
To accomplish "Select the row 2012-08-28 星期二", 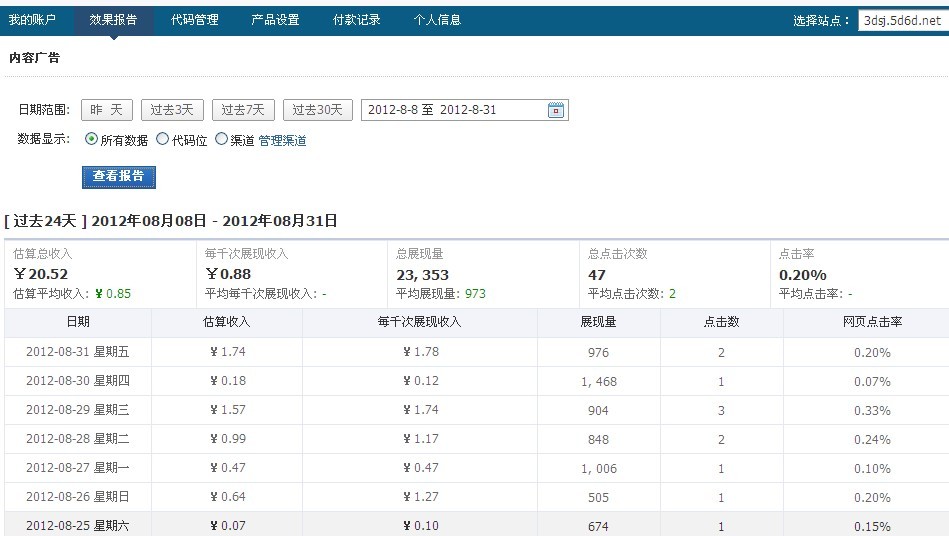I will (477, 439).
